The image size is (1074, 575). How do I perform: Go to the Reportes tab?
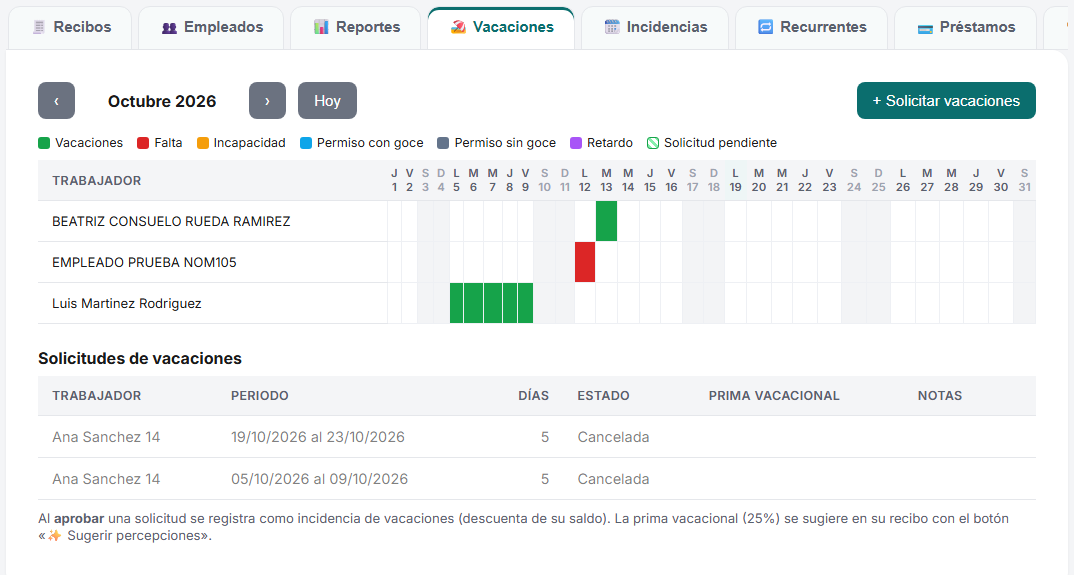point(355,27)
